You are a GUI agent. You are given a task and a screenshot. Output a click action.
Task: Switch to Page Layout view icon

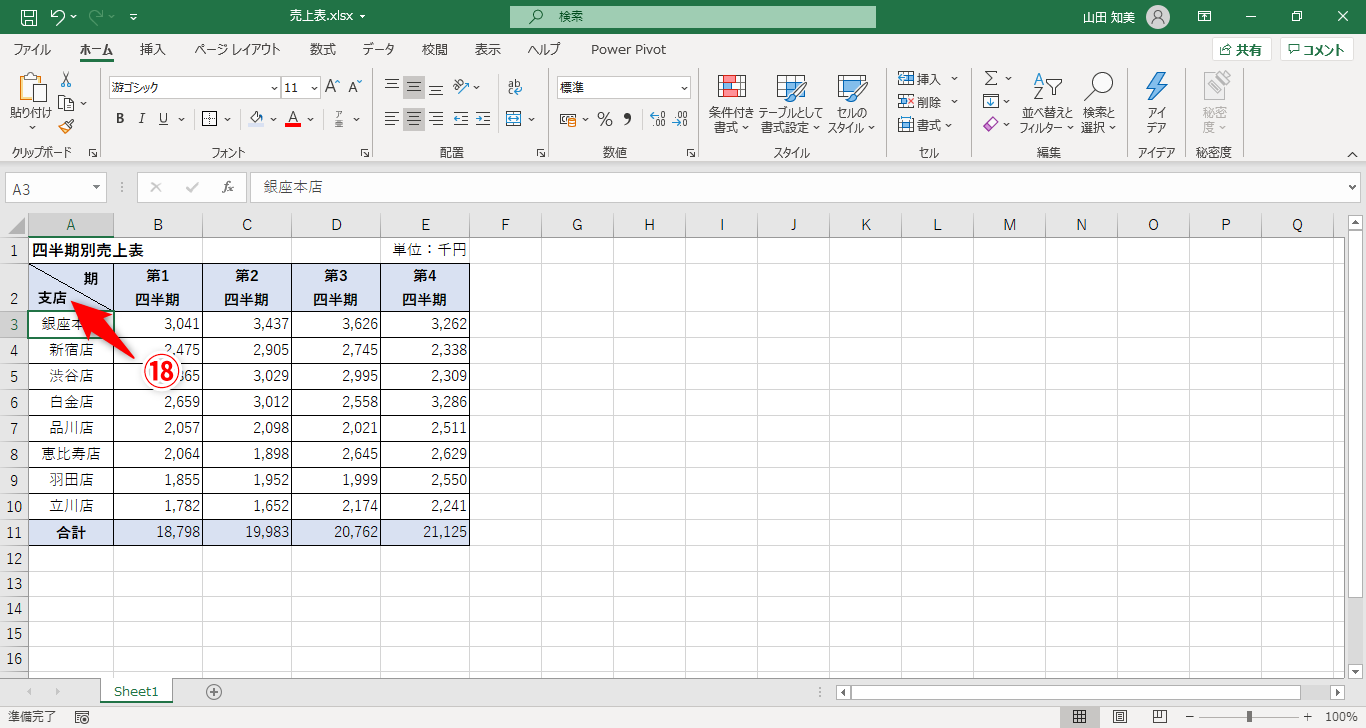pos(1121,717)
